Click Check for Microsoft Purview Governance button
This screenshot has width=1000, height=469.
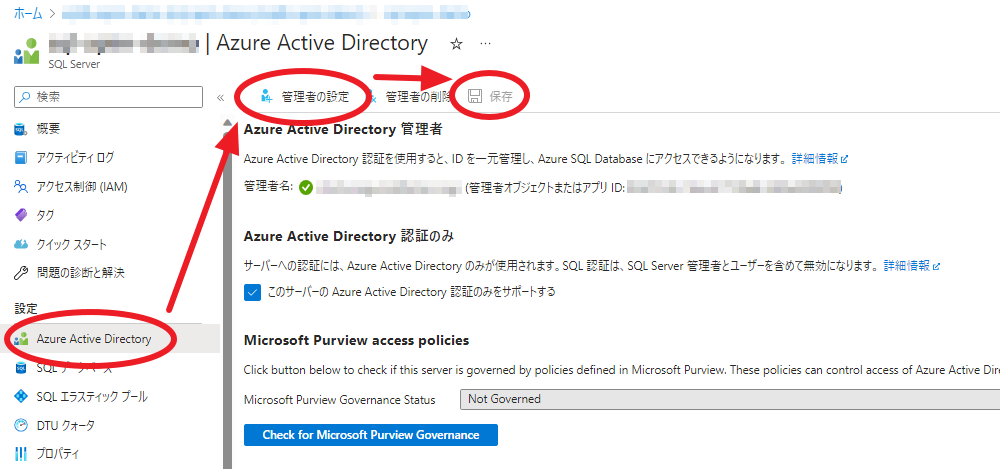[x=371, y=435]
